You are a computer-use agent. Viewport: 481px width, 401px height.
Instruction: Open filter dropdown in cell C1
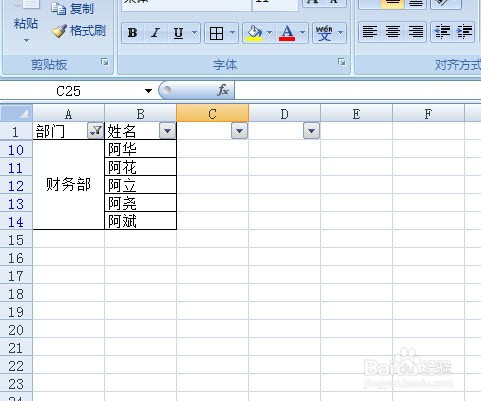[239, 131]
